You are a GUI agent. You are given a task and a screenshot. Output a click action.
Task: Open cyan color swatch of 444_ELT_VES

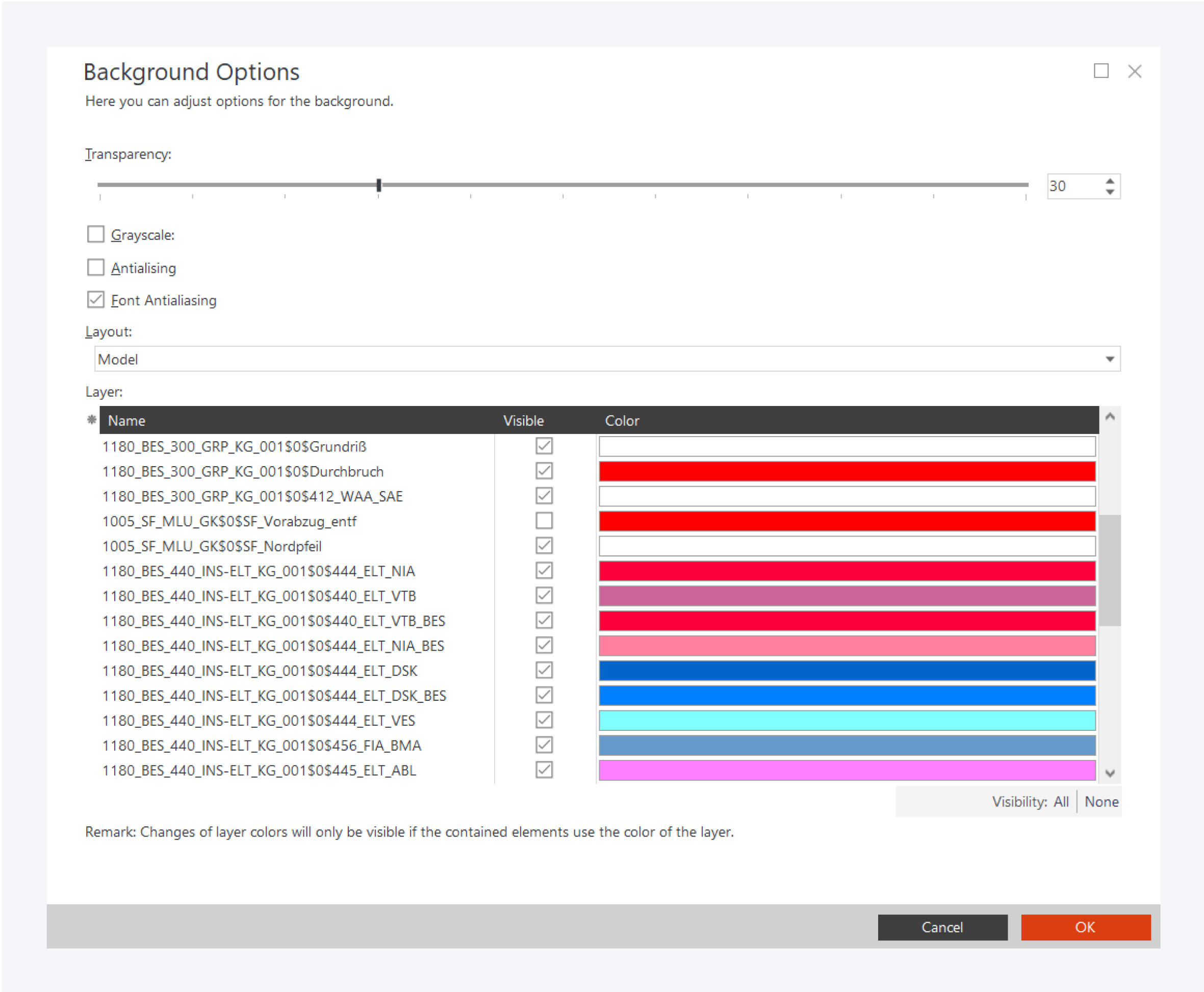[x=847, y=721]
